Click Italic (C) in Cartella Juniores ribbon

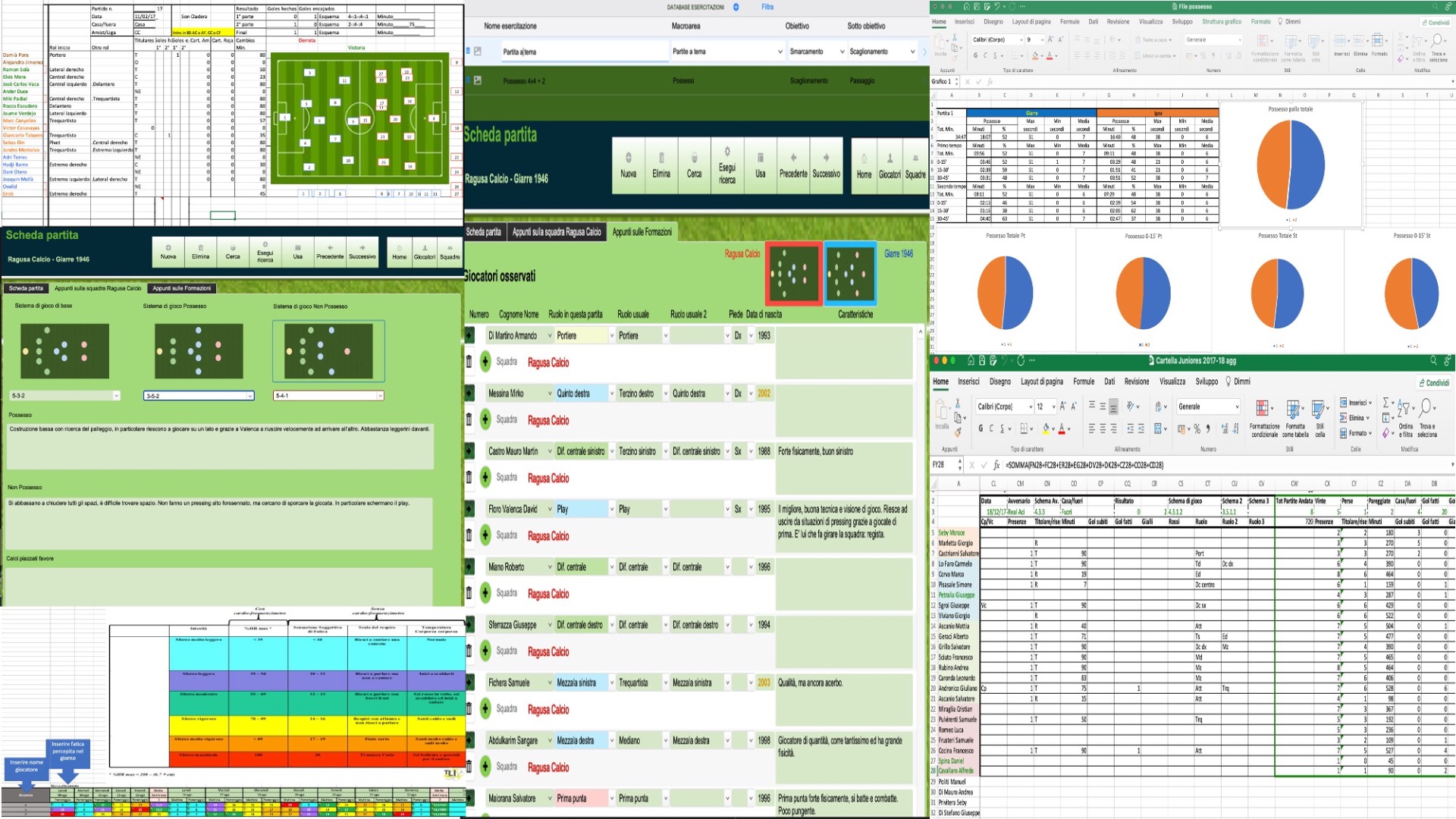pyautogui.click(x=991, y=428)
